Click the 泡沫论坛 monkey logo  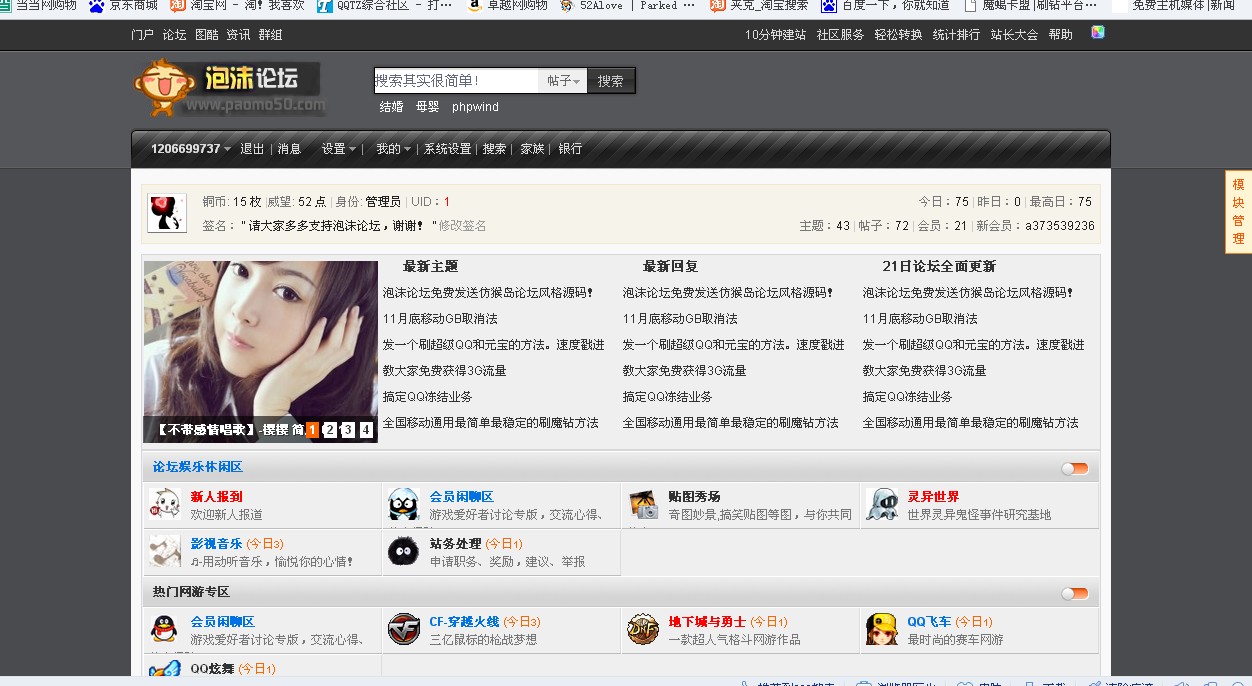(x=160, y=88)
